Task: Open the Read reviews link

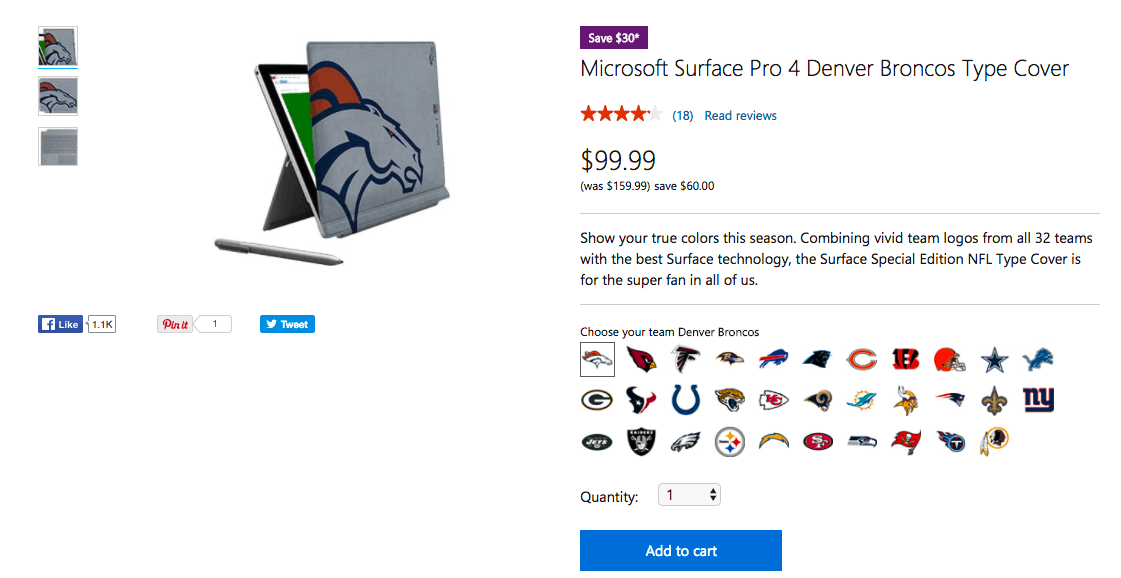Action: (740, 115)
